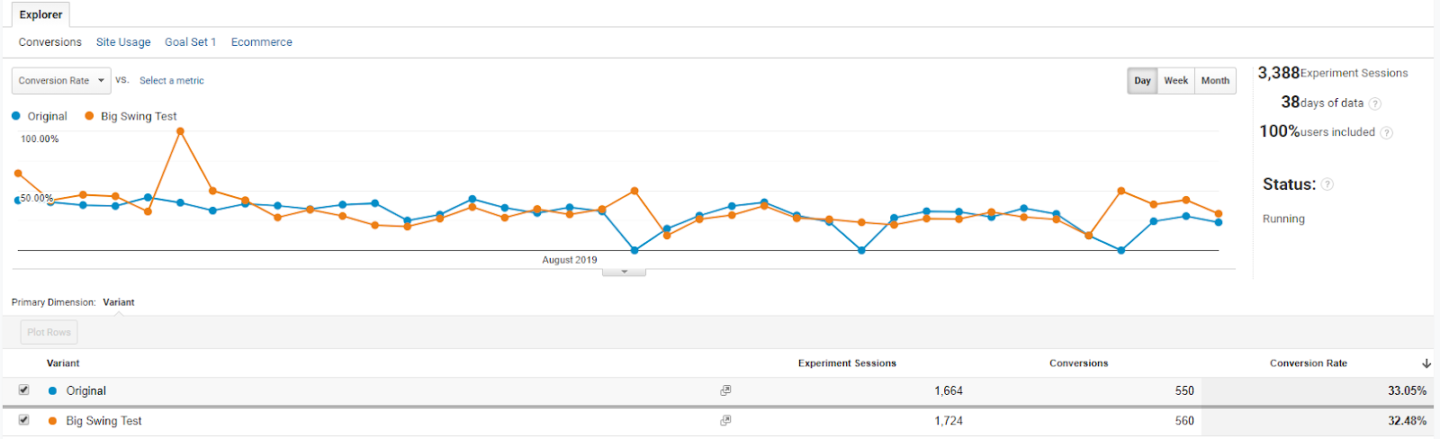This screenshot has height=439, width=1440.
Task: Click Select a metric comparison link
Action: [x=171, y=81]
